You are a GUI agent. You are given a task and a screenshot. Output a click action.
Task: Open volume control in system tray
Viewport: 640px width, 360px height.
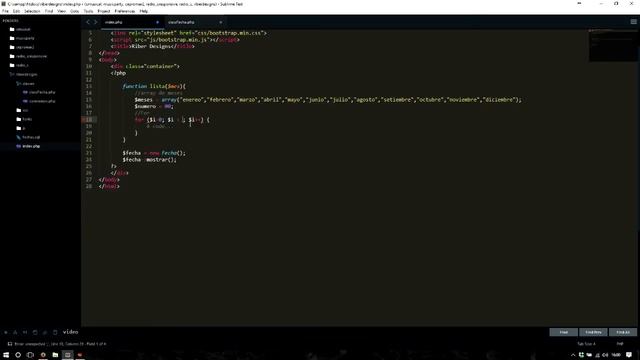[605, 355]
